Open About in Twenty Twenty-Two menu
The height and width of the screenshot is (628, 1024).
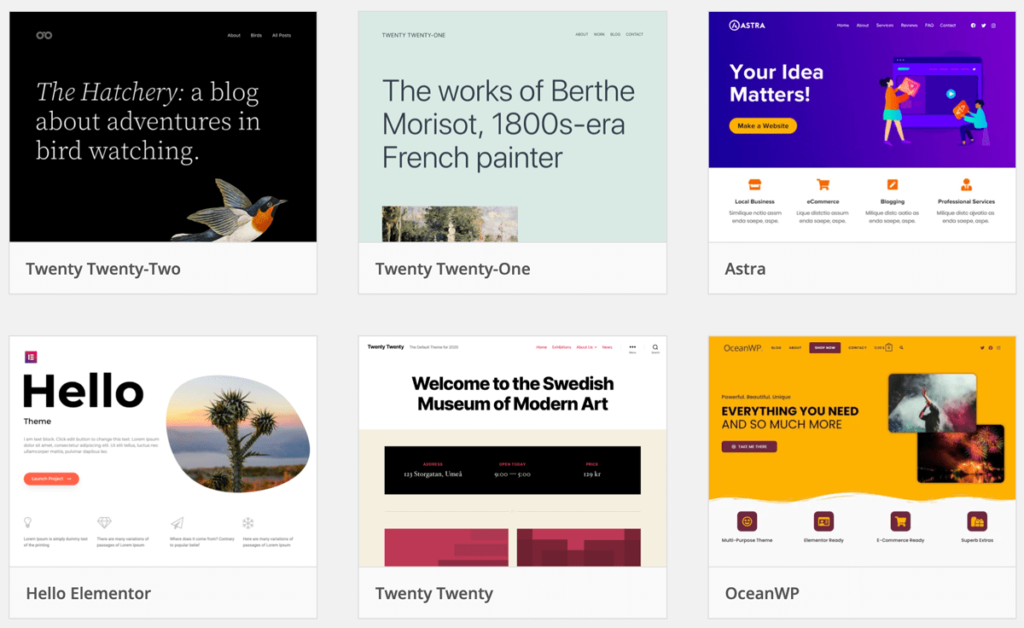point(234,35)
